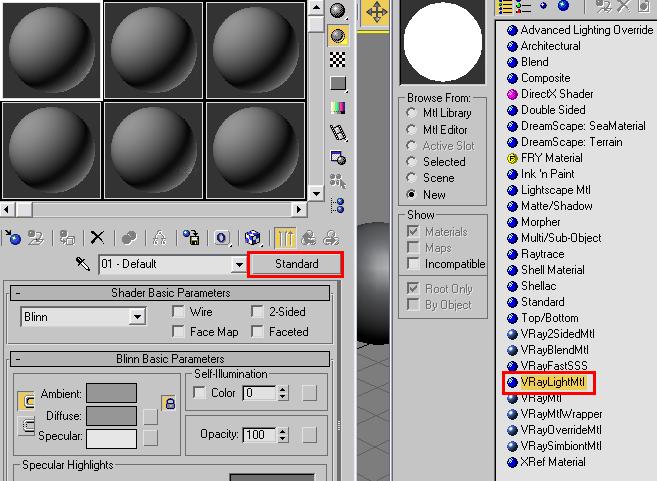Screen dimensions: 657x481
Task: Open the Diffuse color swatch
Action: tap(111, 416)
